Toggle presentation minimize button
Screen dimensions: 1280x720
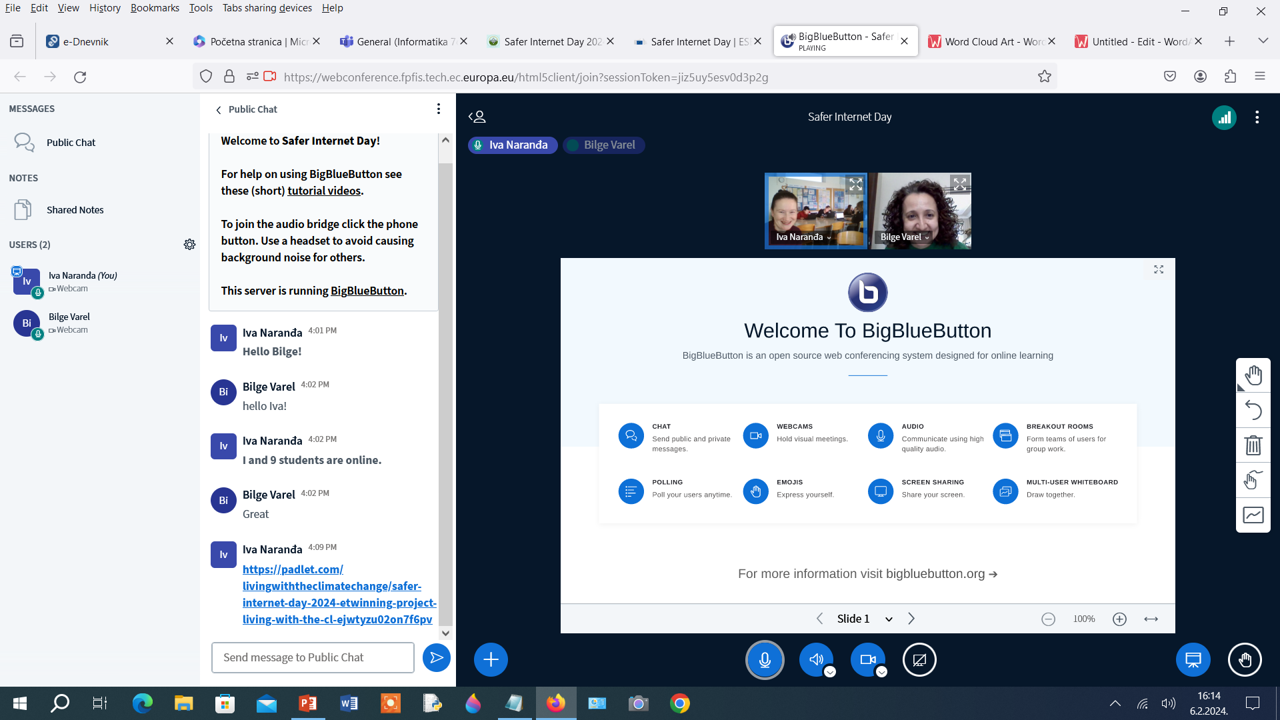click(1193, 660)
